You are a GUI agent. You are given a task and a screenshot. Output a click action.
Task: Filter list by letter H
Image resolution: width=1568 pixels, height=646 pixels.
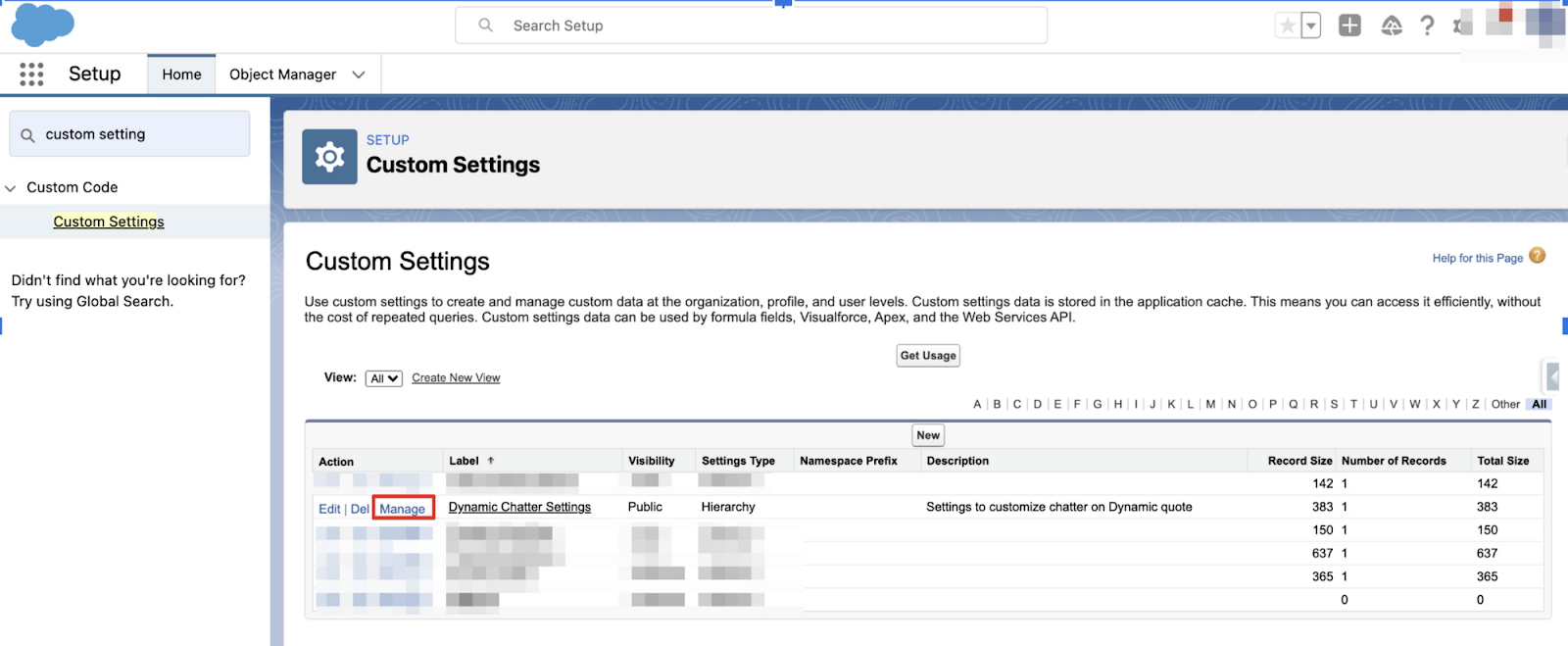pyautogui.click(x=1118, y=404)
